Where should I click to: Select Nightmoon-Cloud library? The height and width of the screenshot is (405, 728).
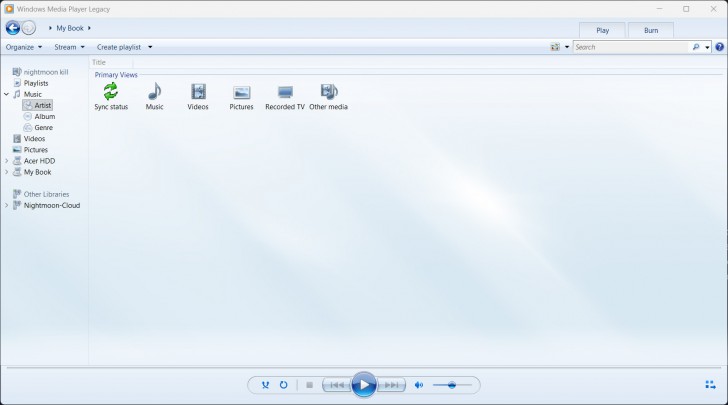click(46, 205)
